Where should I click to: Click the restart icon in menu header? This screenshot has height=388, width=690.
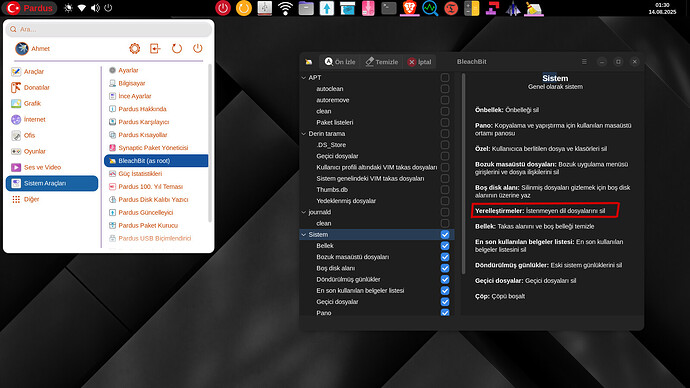(177, 48)
